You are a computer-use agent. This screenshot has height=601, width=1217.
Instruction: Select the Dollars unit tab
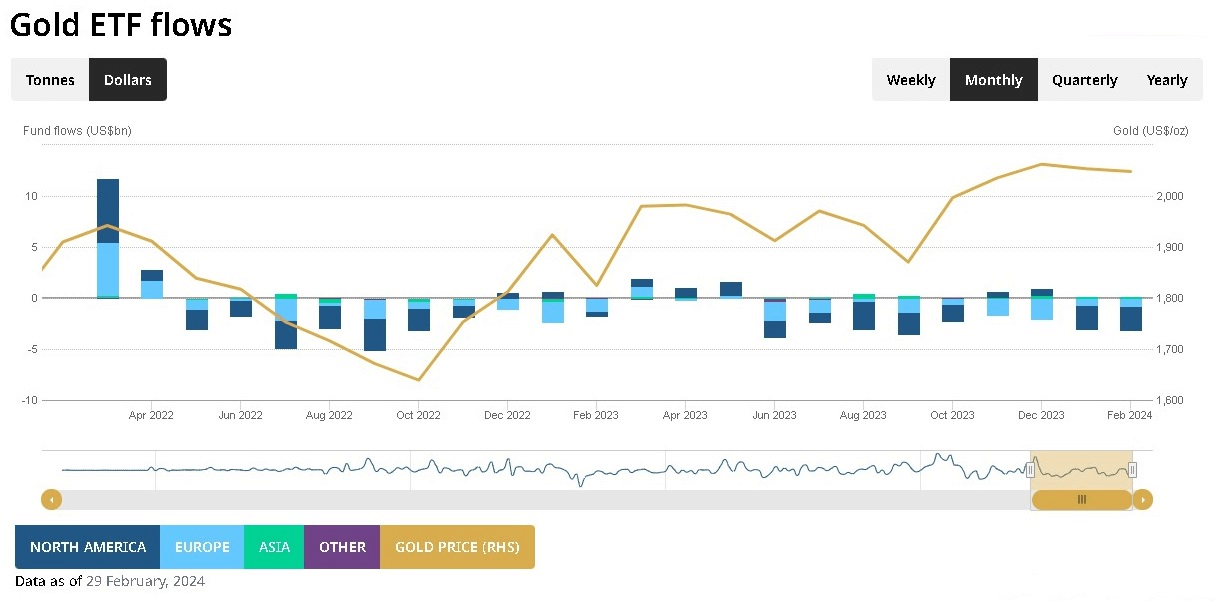(128, 80)
